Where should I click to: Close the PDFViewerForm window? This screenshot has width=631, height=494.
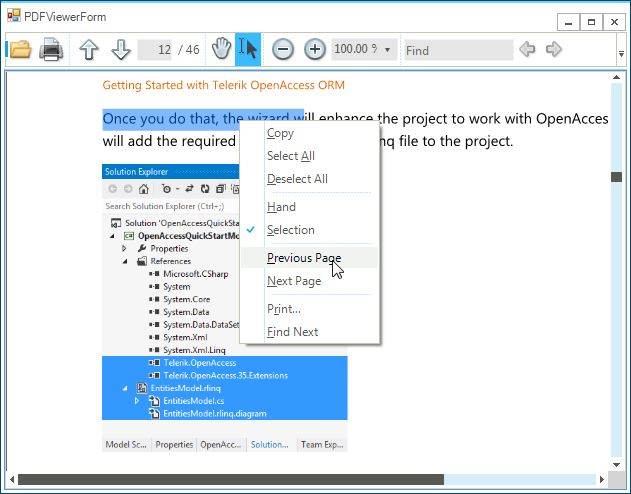point(614,22)
